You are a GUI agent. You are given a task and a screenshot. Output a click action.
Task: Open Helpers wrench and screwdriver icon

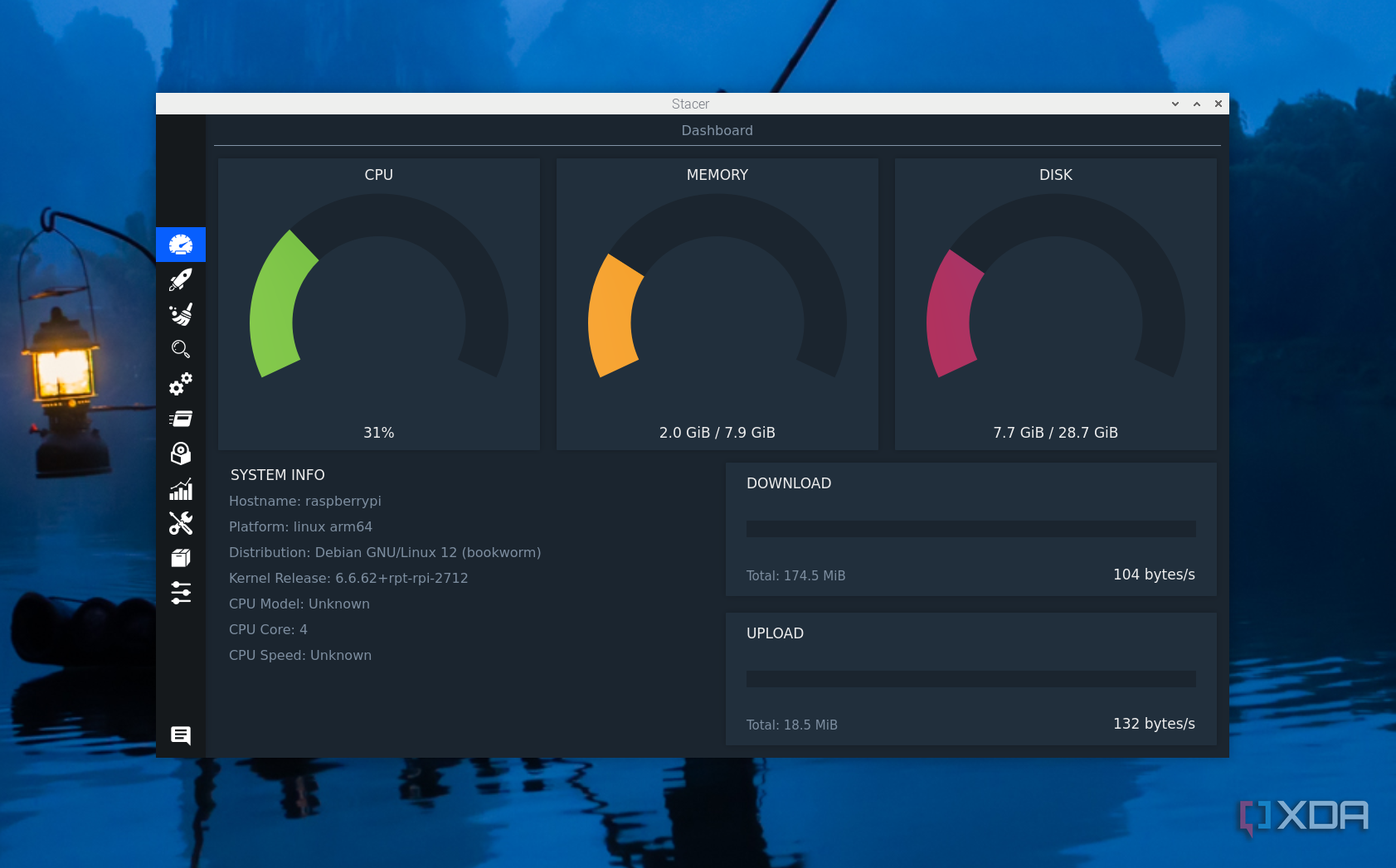(x=181, y=523)
